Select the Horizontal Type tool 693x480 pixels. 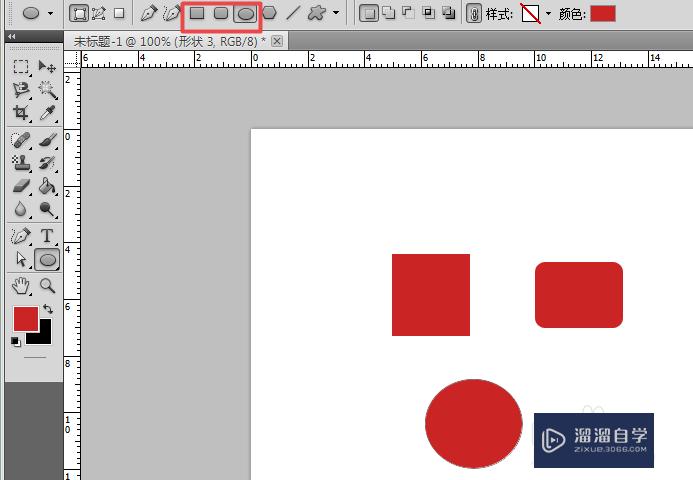tap(47, 236)
